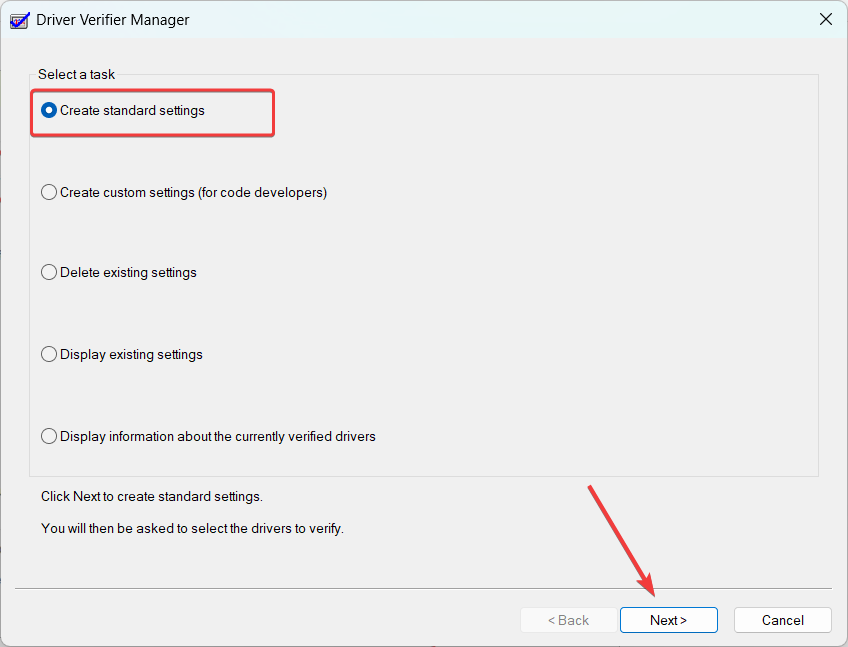Click the "(for code developers)" label text
This screenshot has height=647, width=848.
click(265, 192)
